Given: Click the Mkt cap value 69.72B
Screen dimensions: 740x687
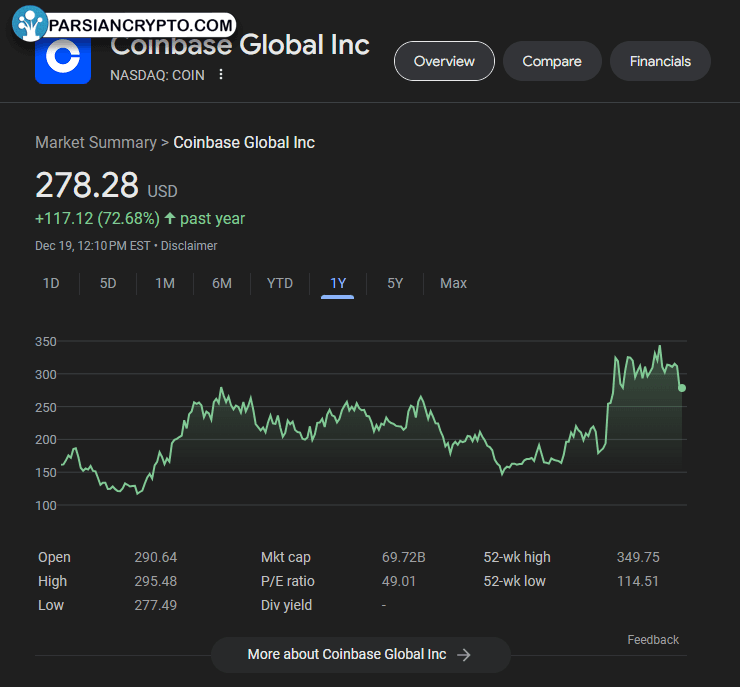Looking at the screenshot, I should pos(404,557).
